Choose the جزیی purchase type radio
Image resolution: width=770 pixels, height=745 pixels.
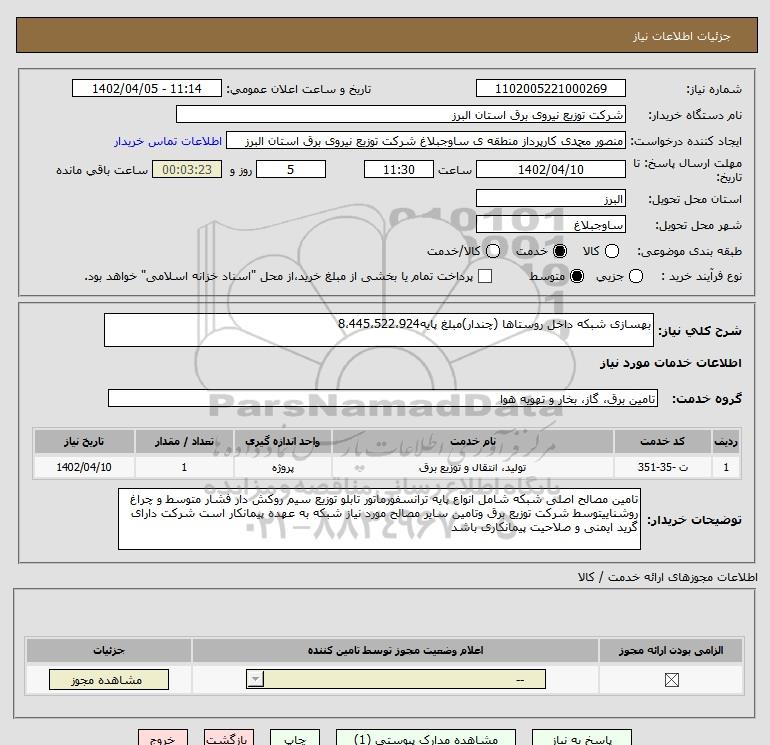(x=635, y=276)
